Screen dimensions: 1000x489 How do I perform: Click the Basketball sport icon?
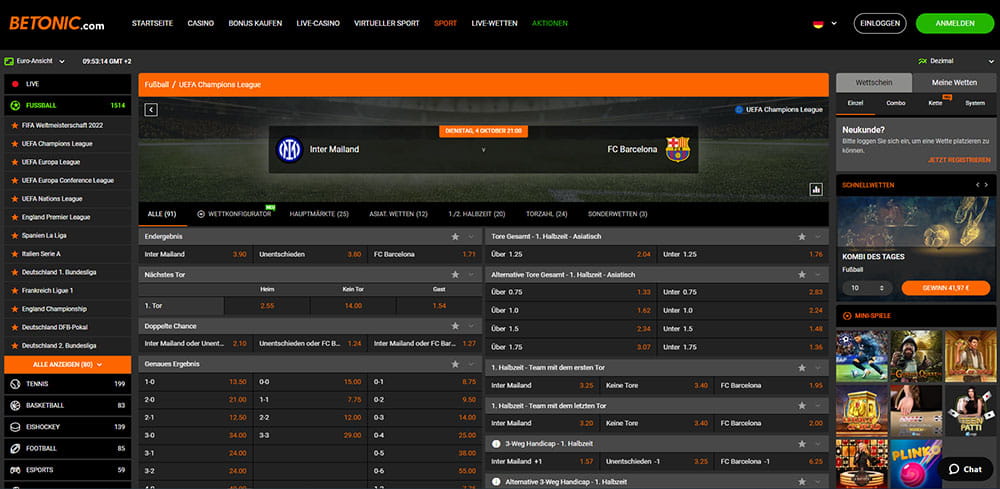pos(15,405)
